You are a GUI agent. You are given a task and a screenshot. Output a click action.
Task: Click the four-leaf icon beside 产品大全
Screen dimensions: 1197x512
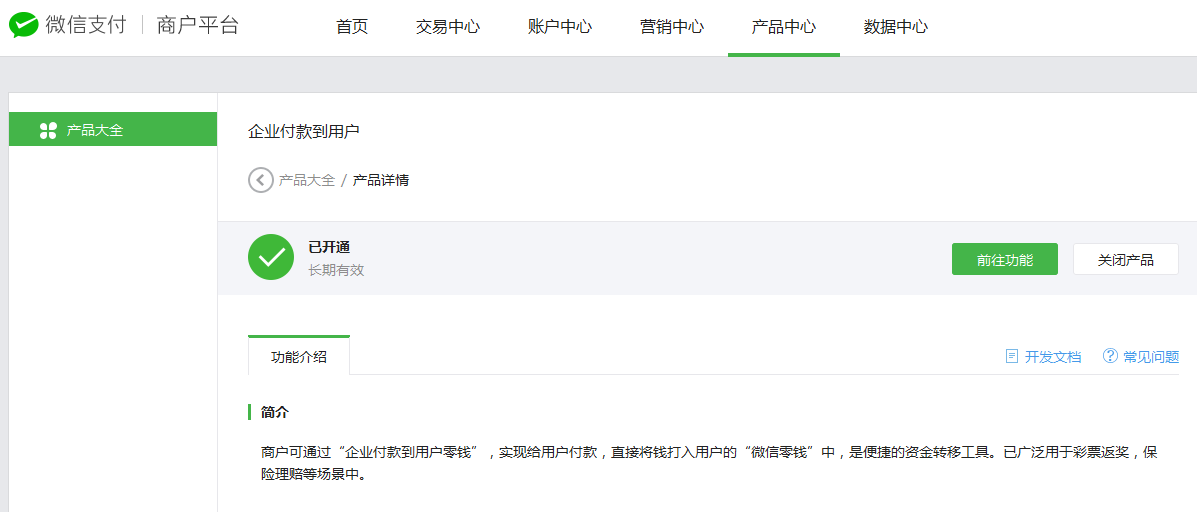pyautogui.click(x=48, y=130)
